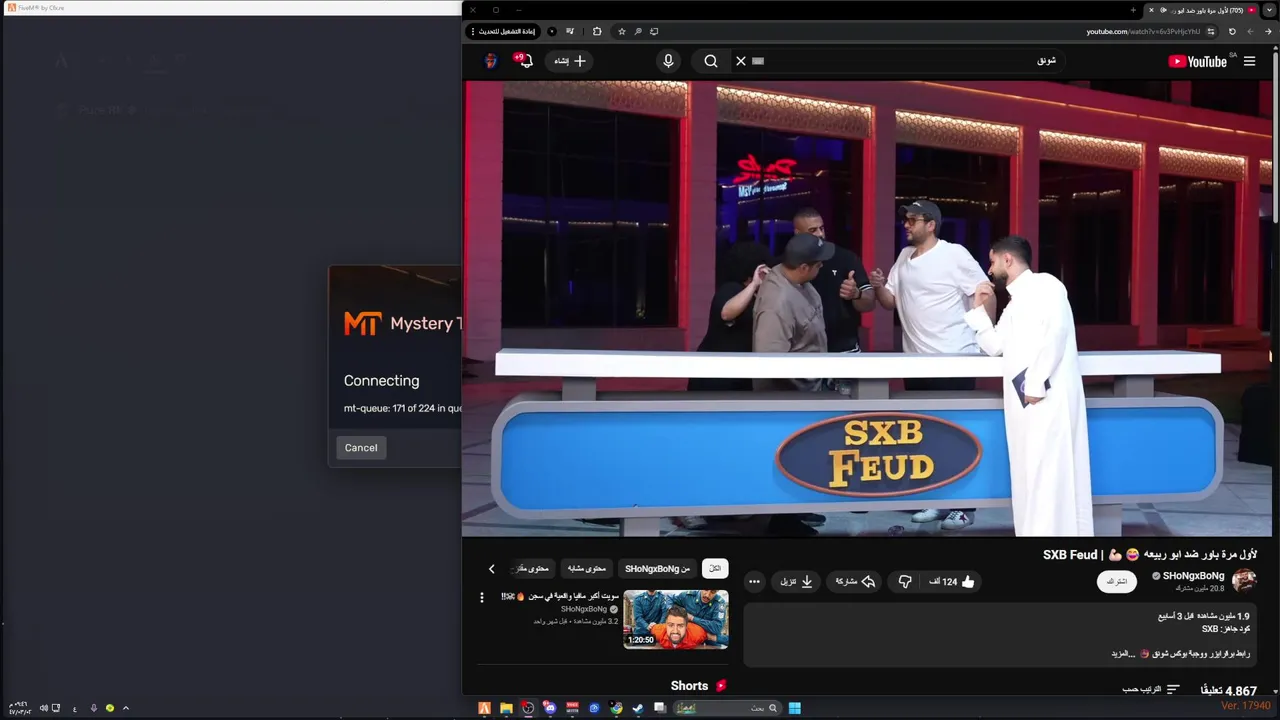The image size is (1280, 720).
Task: Open the FiveM icon on taskbar
Action: [484, 708]
